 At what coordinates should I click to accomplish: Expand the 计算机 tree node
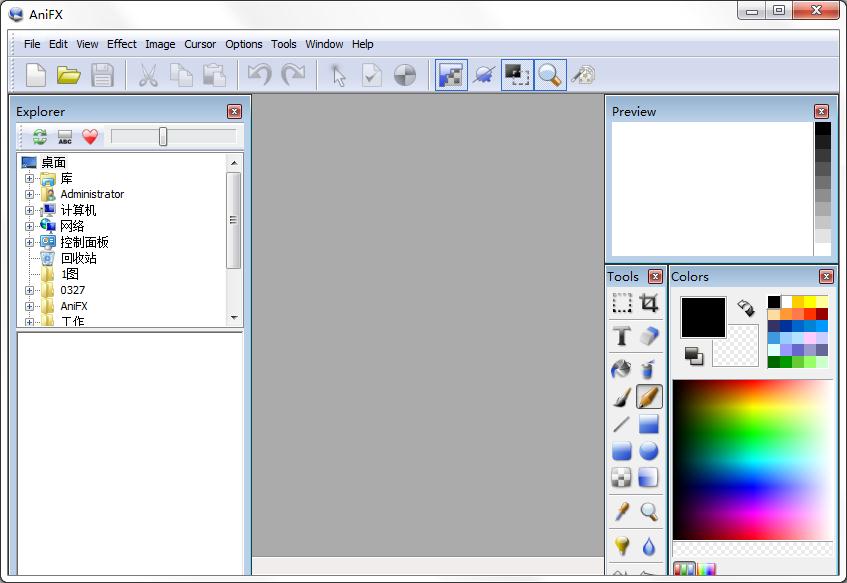30,210
